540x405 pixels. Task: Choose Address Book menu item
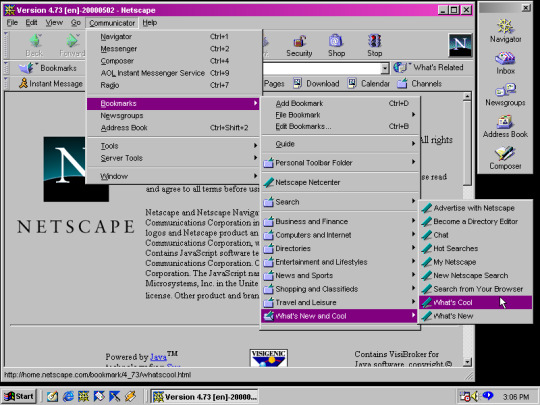point(174,128)
